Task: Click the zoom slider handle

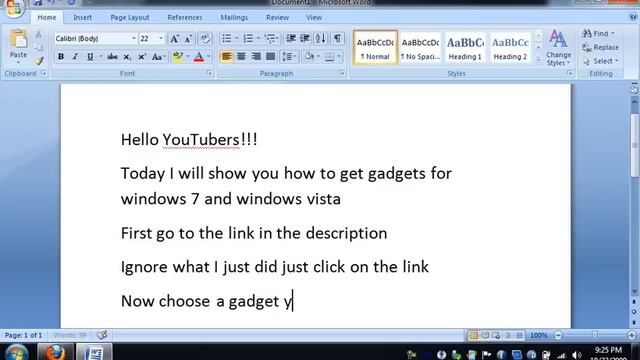Action: point(594,335)
